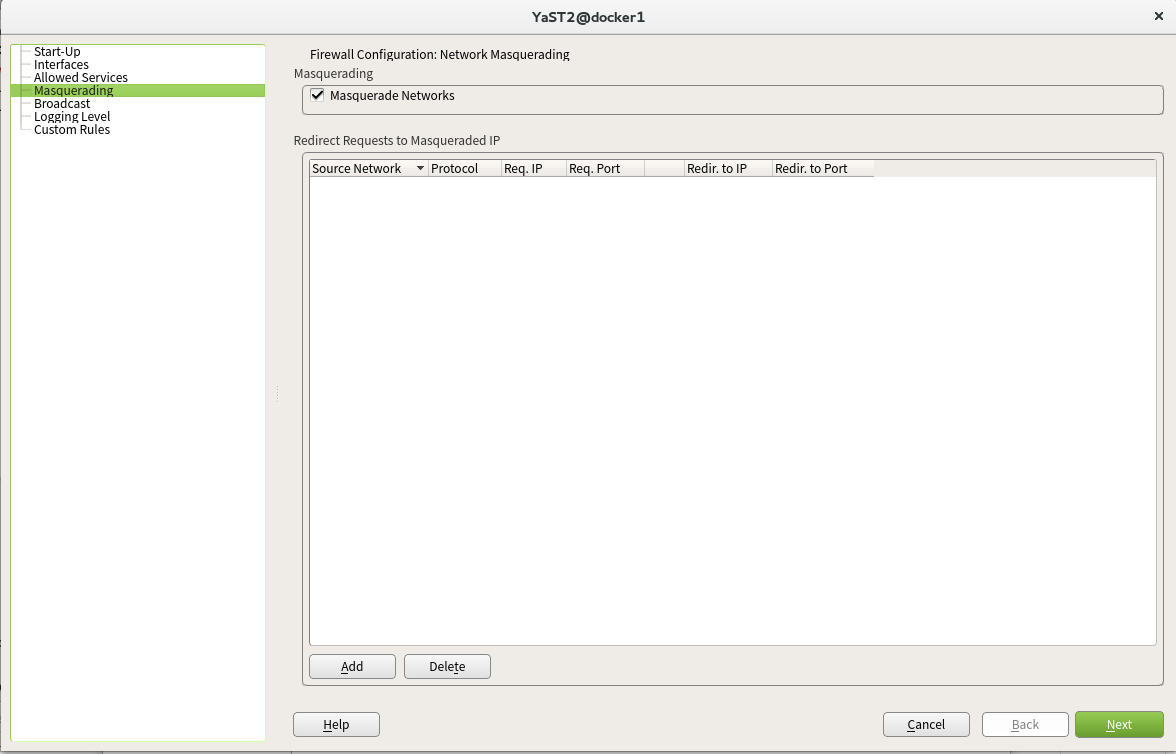
Task: Sort table by Source Network column
Action: coord(368,169)
